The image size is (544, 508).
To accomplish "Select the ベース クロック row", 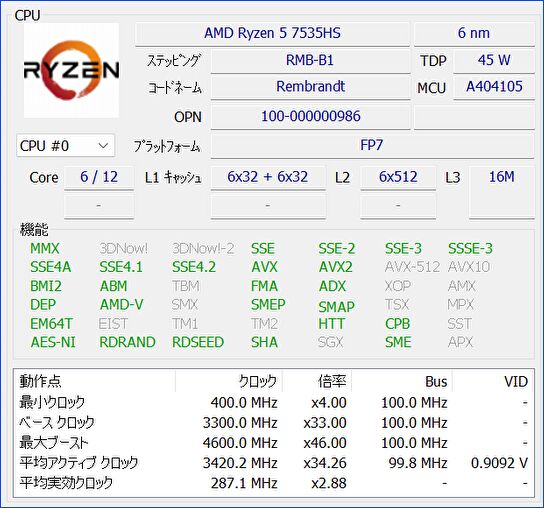I will tap(274, 423).
